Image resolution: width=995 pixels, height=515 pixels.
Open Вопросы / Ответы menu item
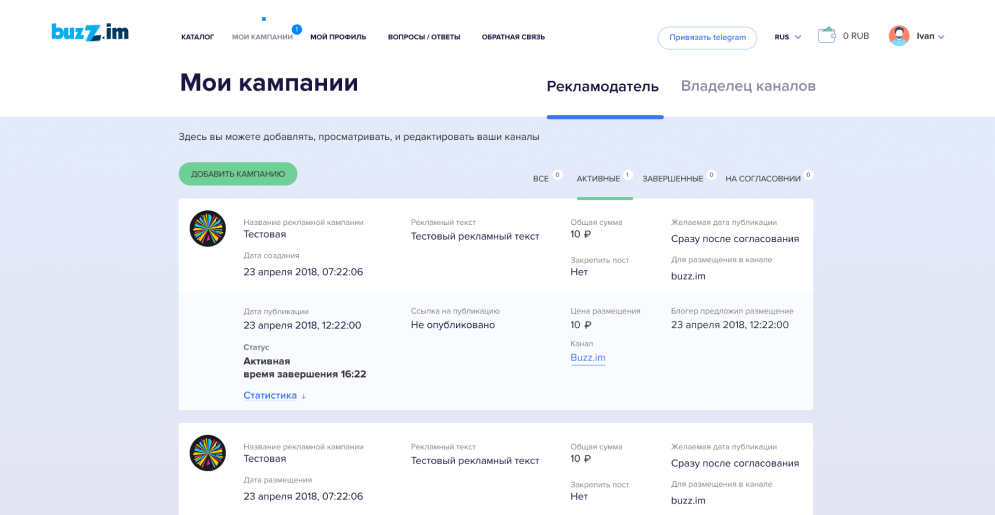pos(424,37)
